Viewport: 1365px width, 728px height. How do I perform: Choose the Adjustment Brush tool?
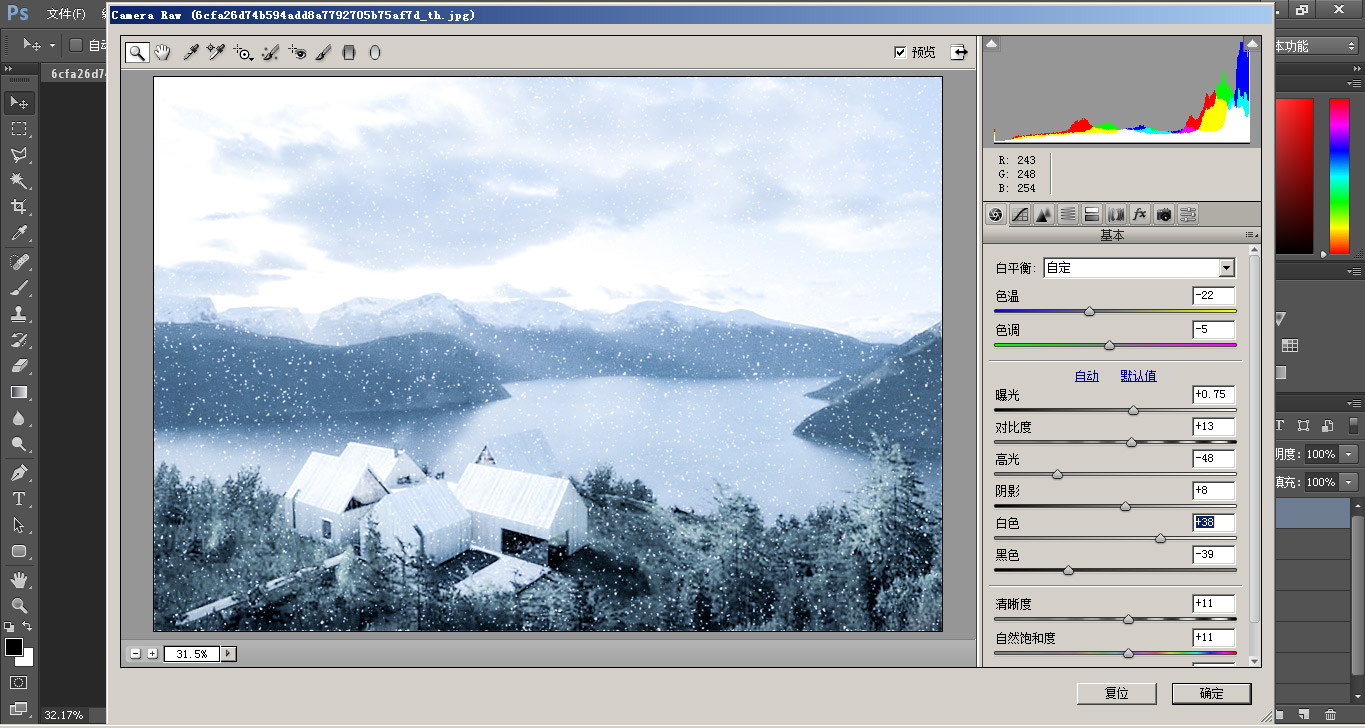click(x=323, y=52)
